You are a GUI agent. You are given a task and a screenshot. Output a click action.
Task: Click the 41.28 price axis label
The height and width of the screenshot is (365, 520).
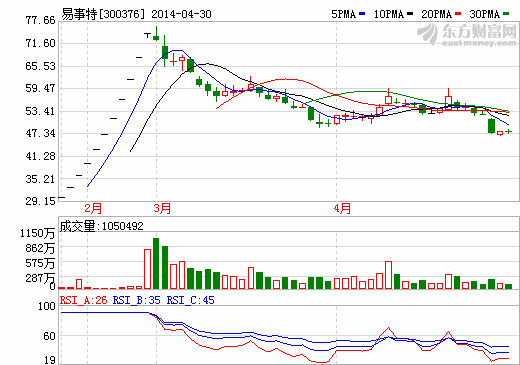[40, 156]
